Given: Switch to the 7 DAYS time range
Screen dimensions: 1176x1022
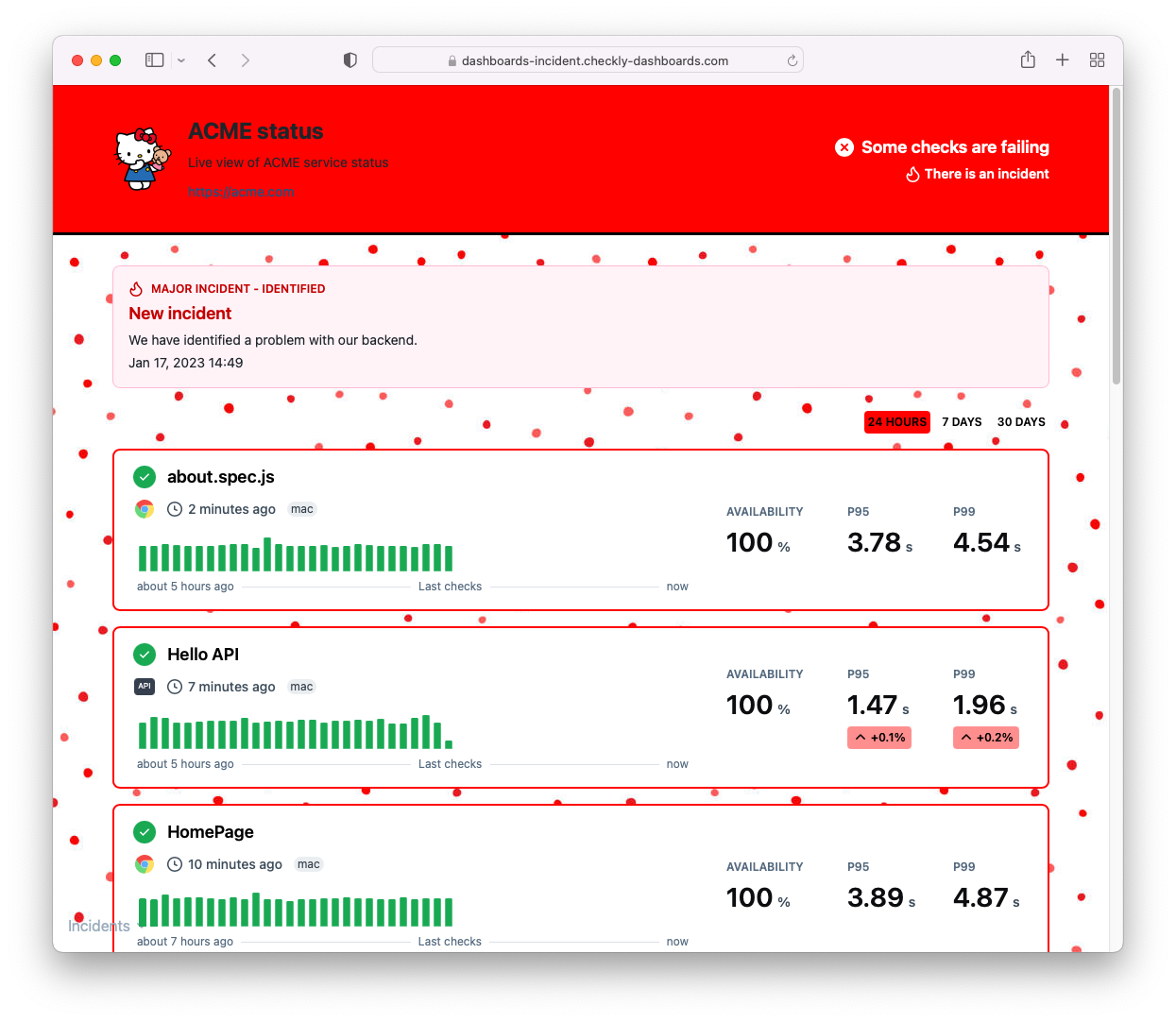Looking at the screenshot, I should point(962,422).
